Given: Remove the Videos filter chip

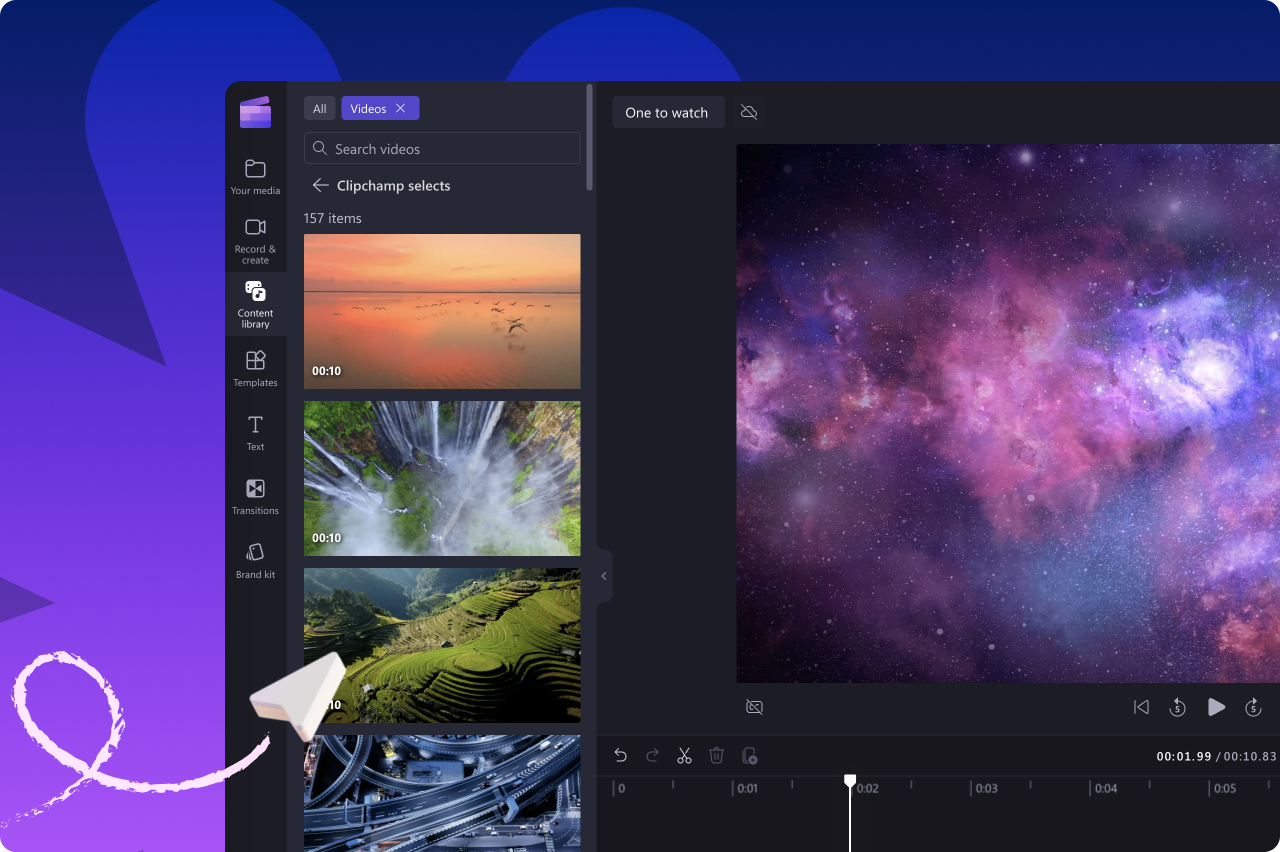Looking at the screenshot, I should [x=400, y=108].
